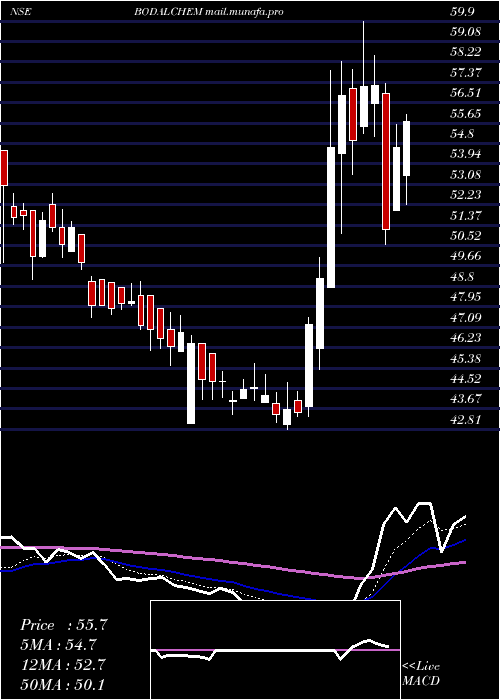Select the 46.23 price axis label

click(x=465, y=338)
